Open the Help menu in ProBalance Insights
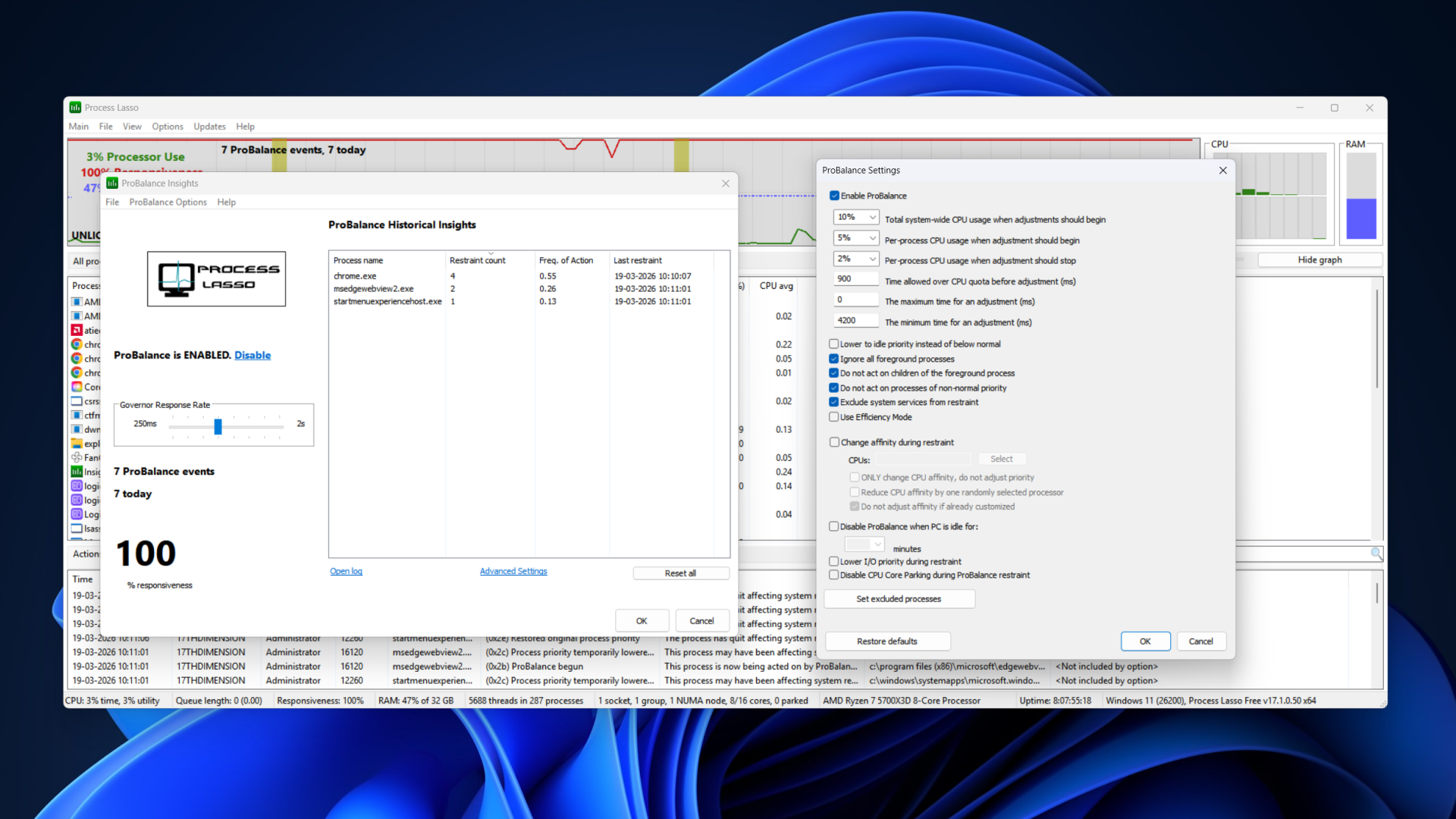This screenshot has height=819, width=1456. coord(226,202)
